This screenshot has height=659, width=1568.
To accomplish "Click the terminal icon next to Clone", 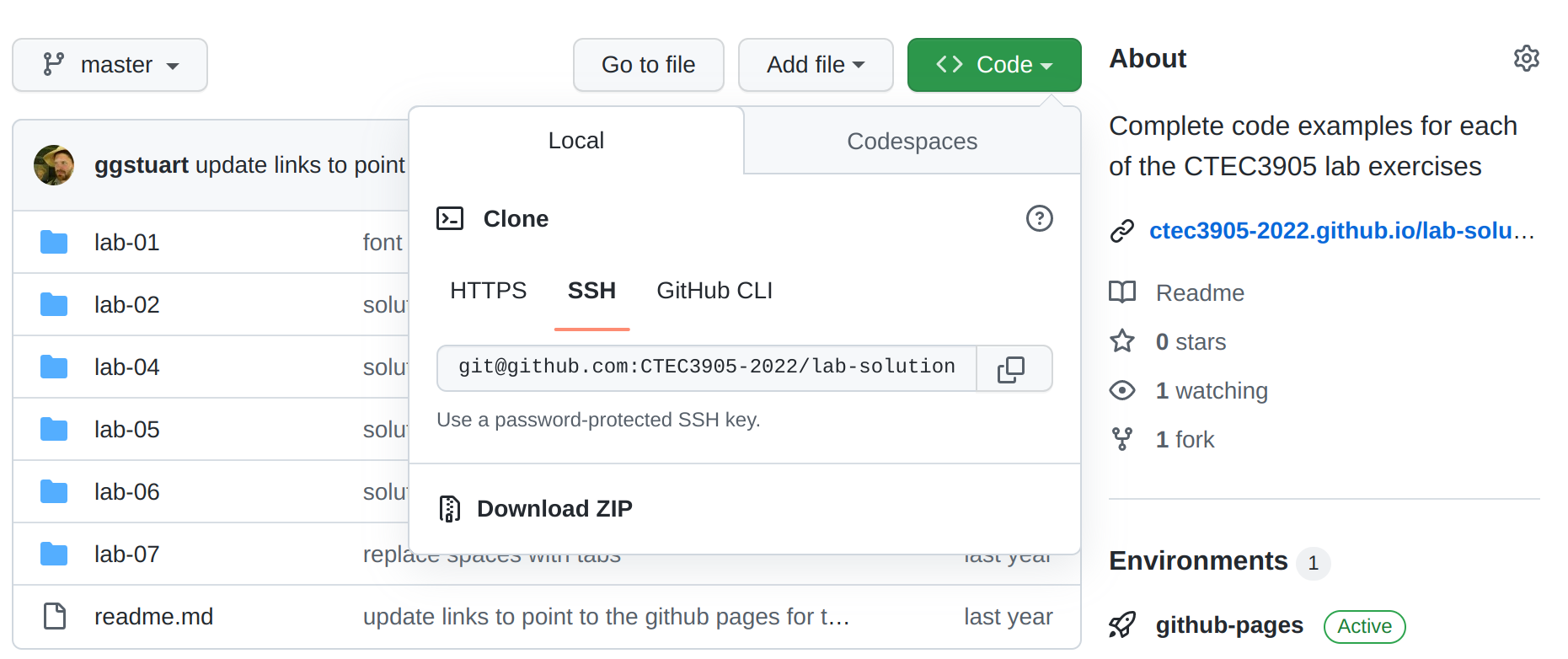I will (x=450, y=219).
